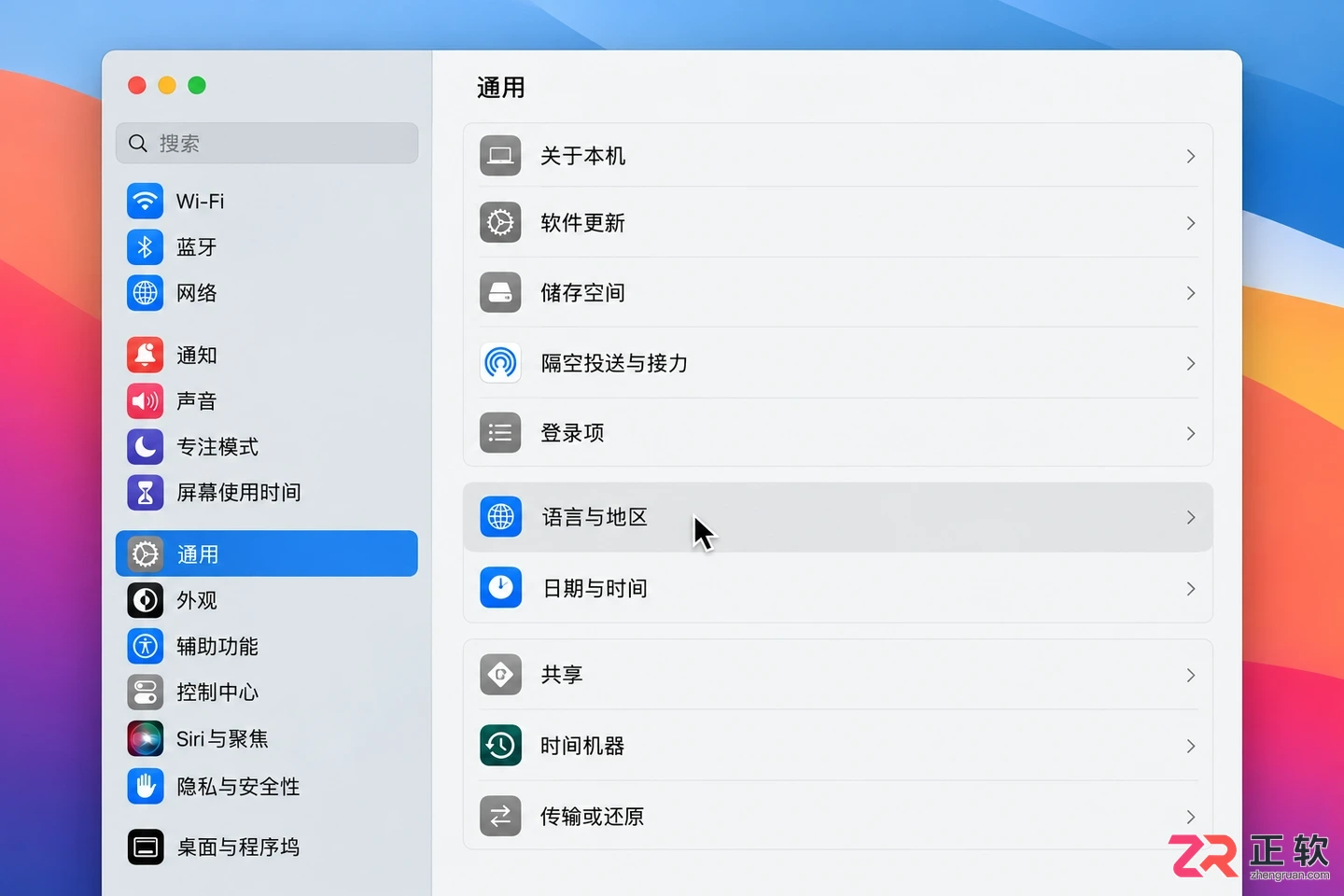This screenshot has width=1344, height=896.
Task: Click the 时间机器 clock icon
Action: click(x=500, y=746)
